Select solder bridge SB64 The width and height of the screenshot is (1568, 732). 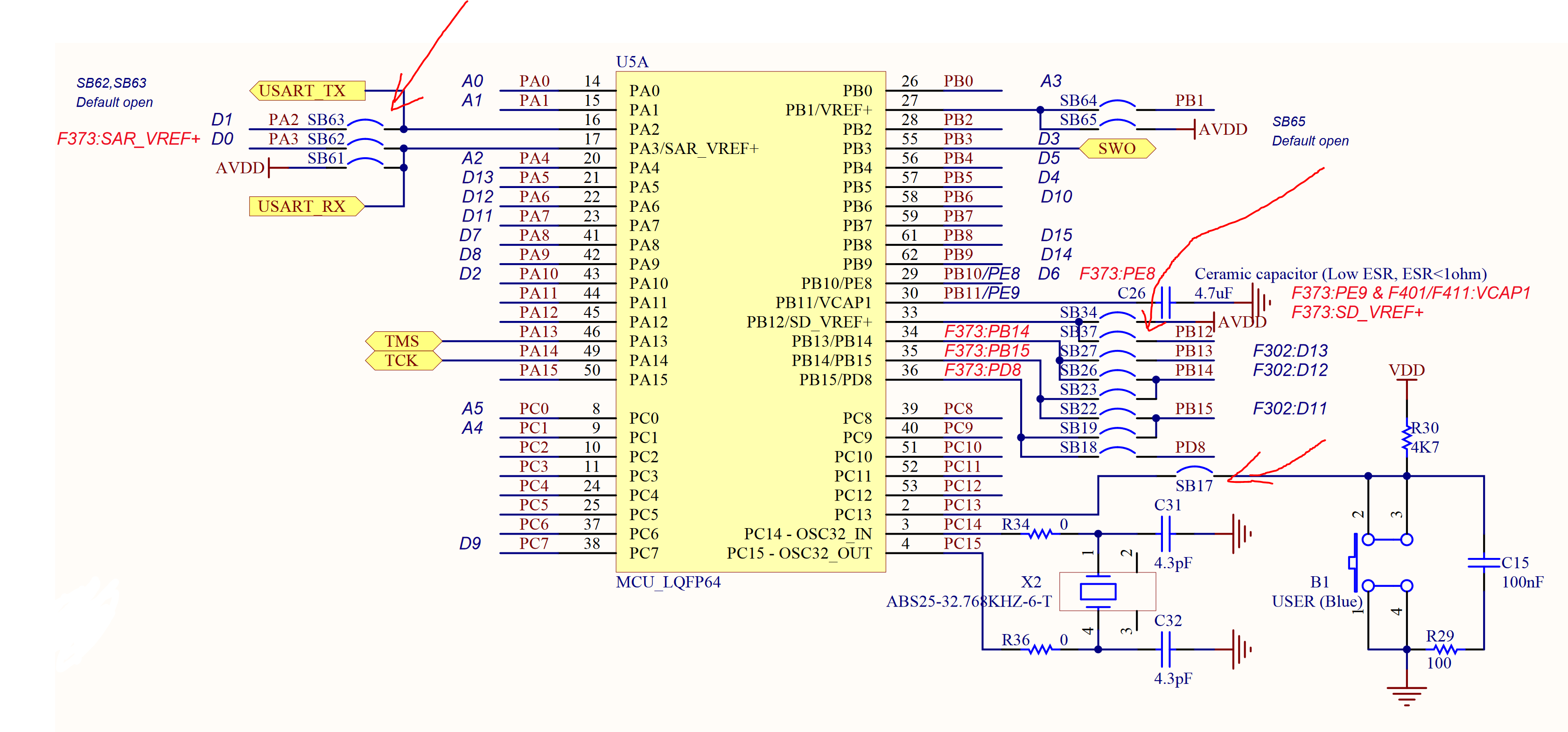coord(1118,105)
